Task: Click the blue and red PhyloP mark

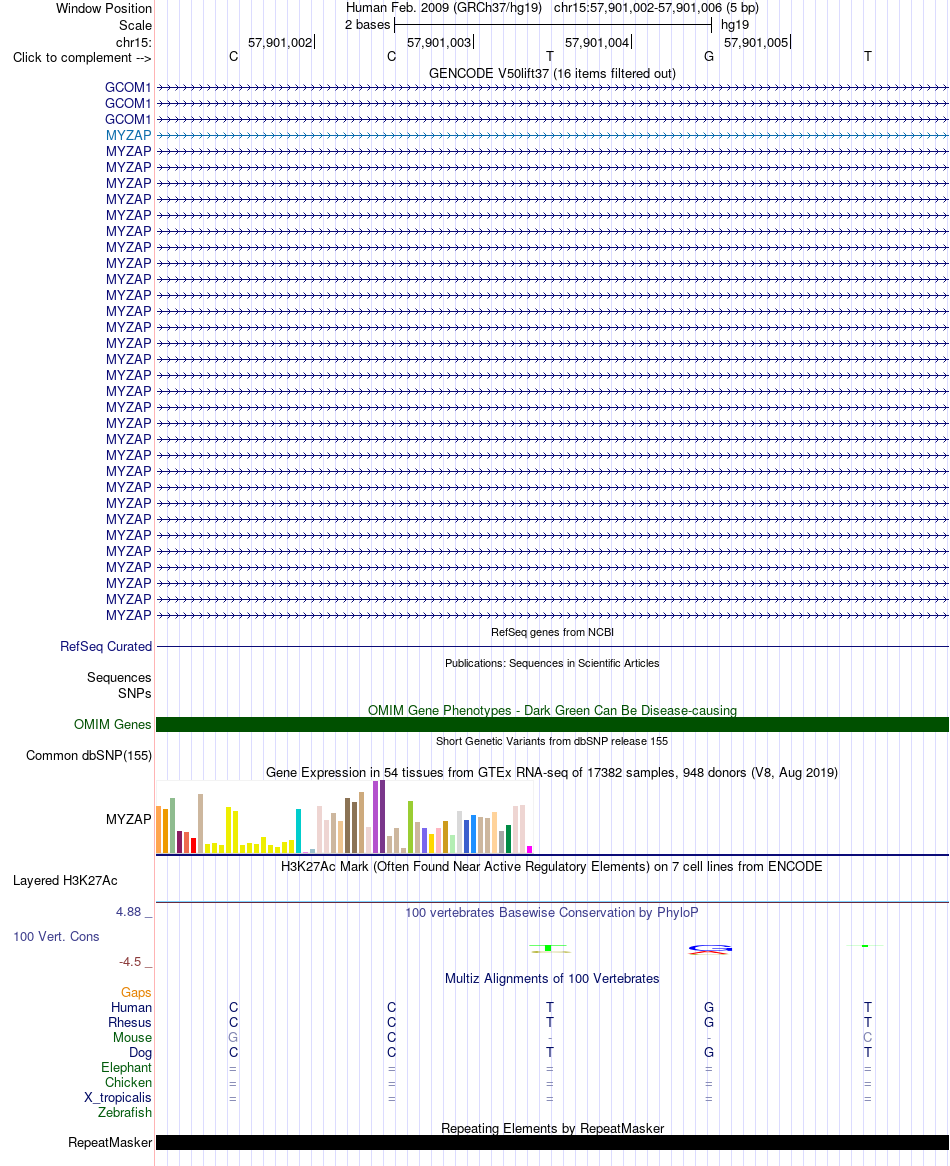Action: [x=710, y=949]
